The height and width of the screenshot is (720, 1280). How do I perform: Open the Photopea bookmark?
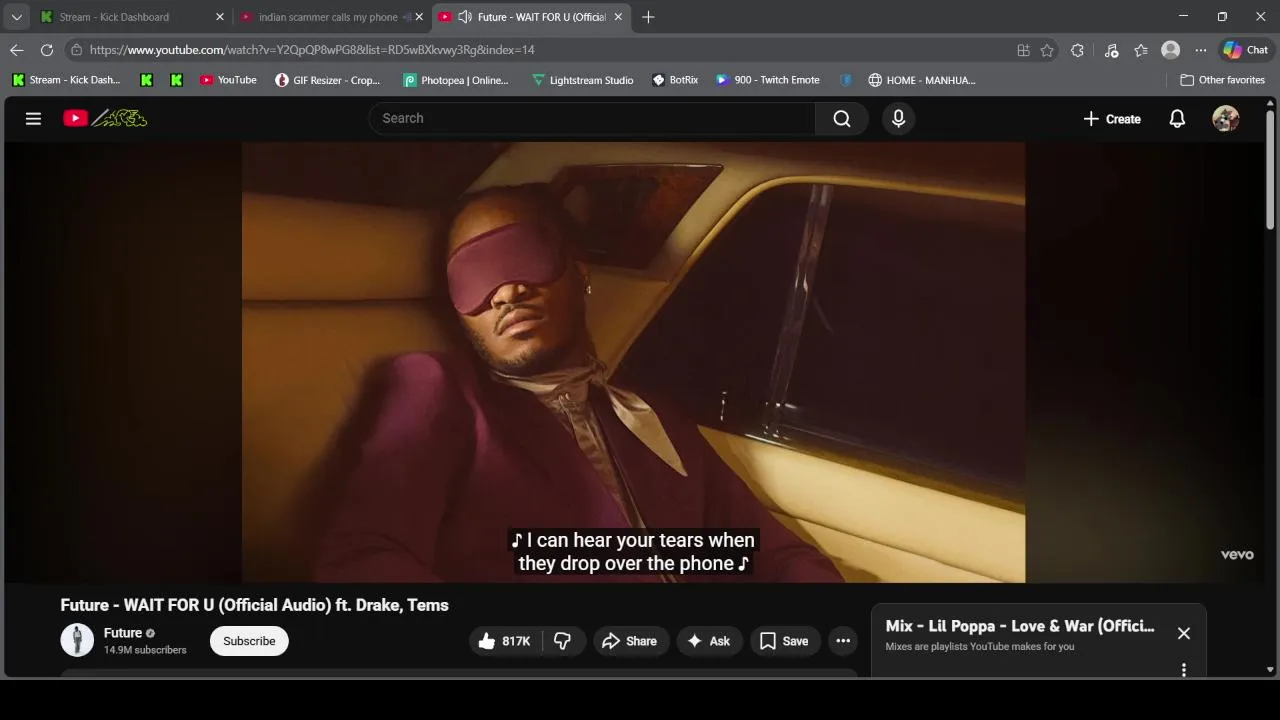(x=456, y=80)
